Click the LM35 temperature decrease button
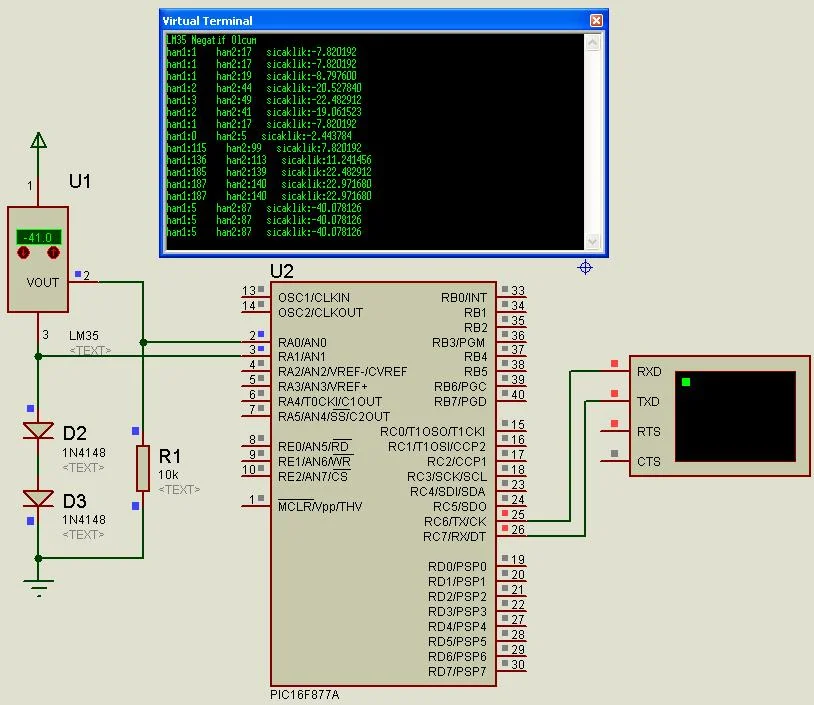The height and width of the screenshot is (705, 814). [x=23, y=253]
